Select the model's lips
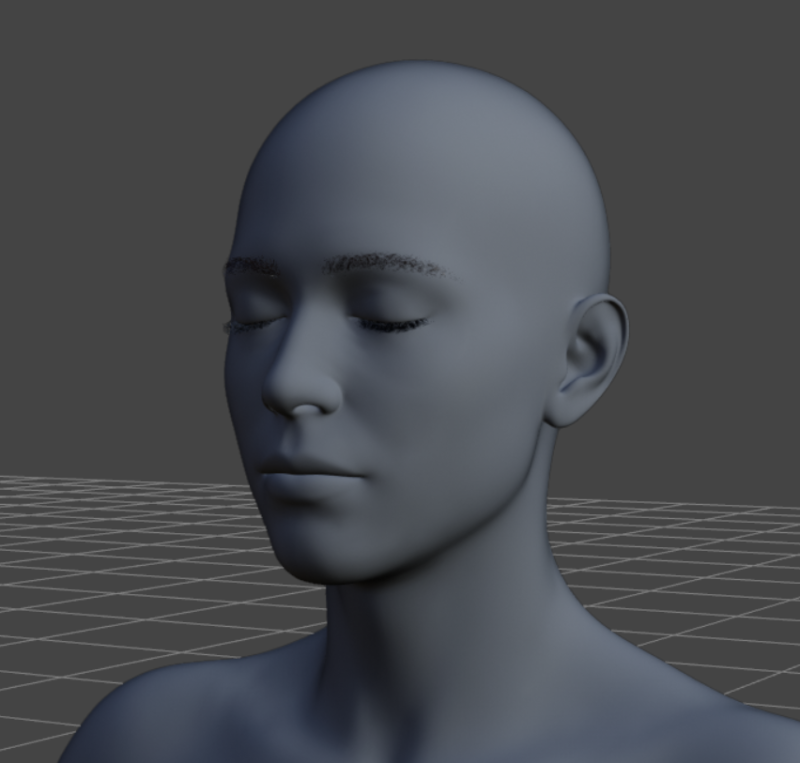This screenshot has height=763, width=800. [x=312, y=480]
